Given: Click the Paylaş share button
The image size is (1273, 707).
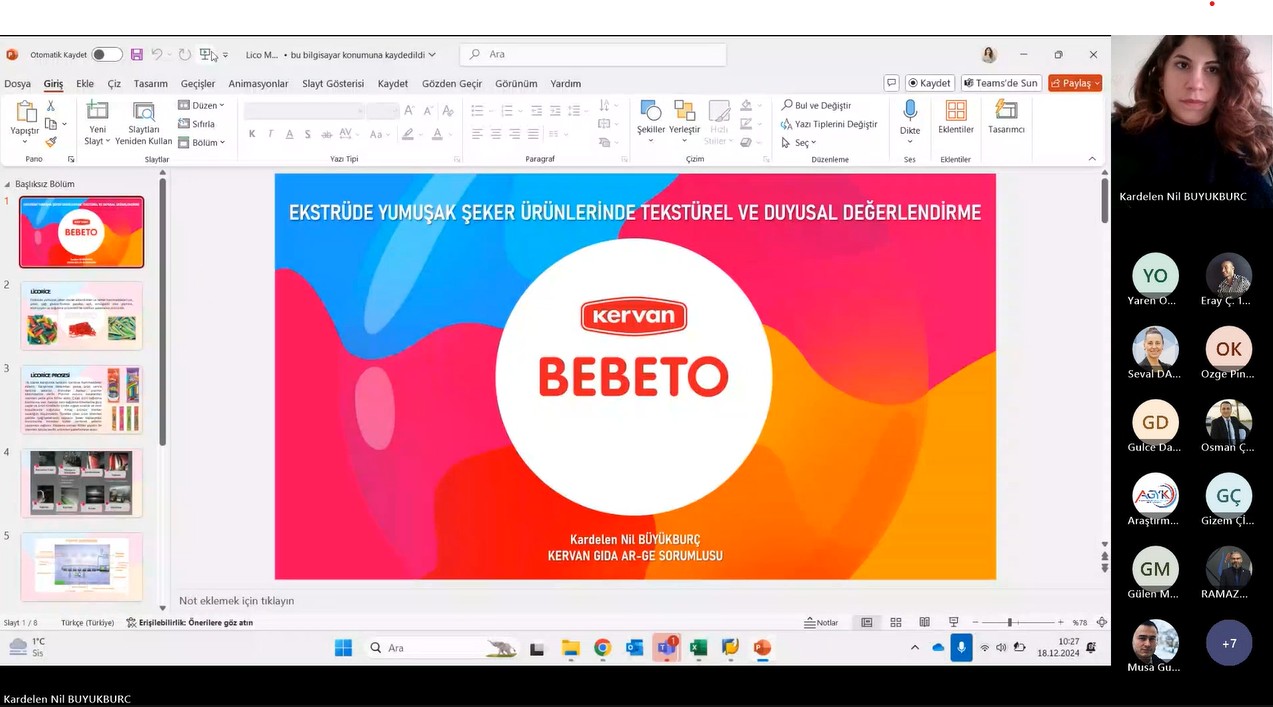Looking at the screenshot, I should (1074, 83).
